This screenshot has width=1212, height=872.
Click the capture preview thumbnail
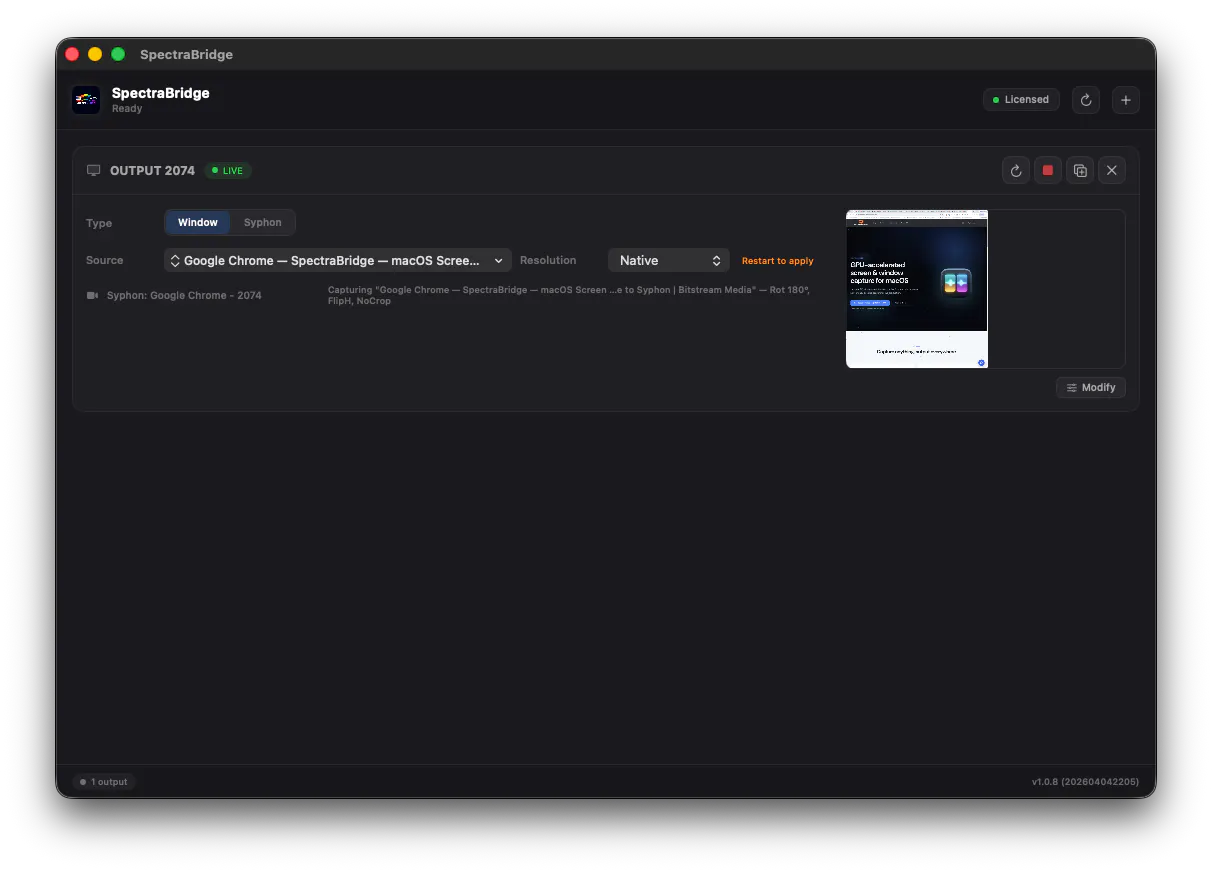coord(917,289)
